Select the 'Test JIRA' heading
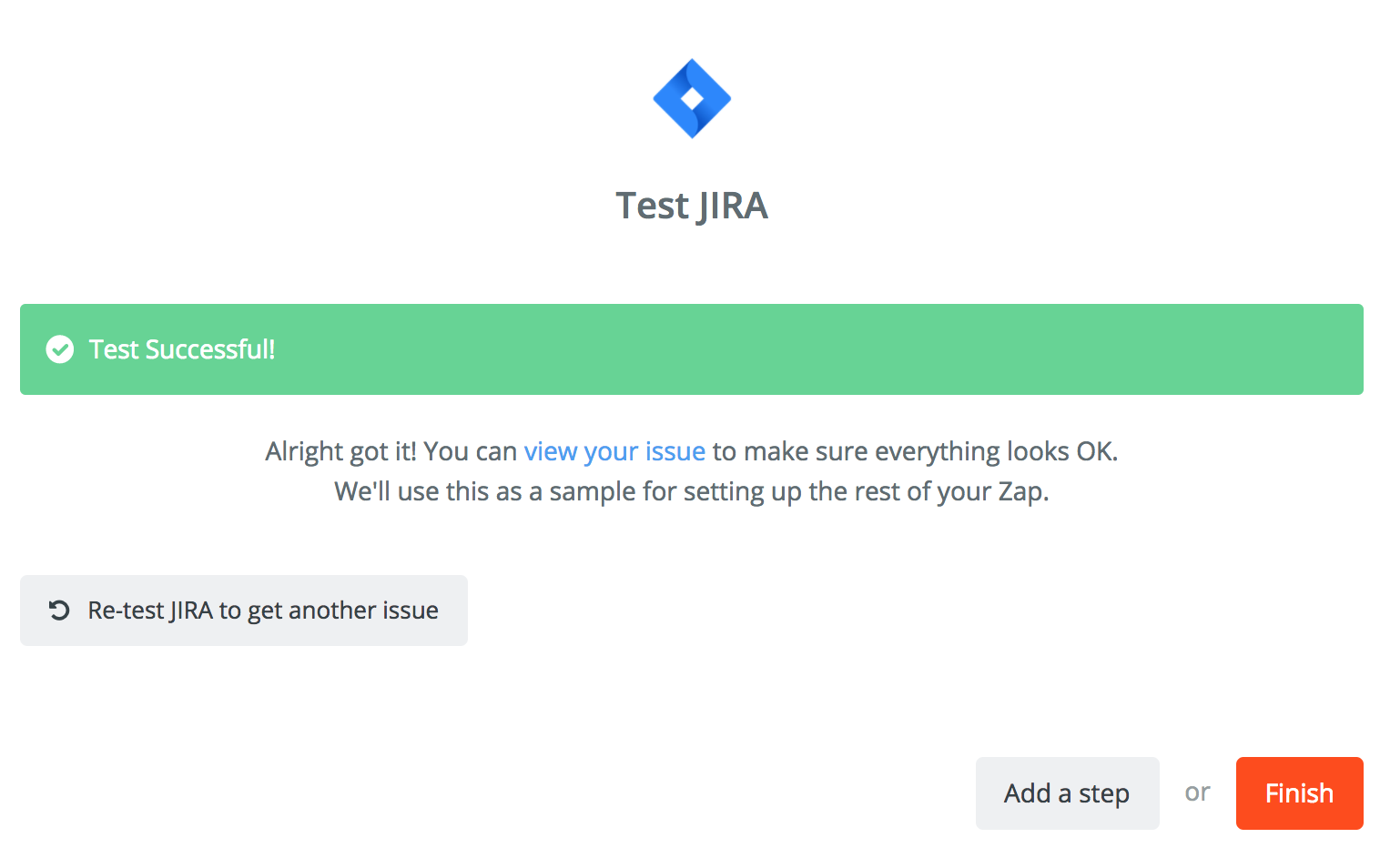Image resolution: width=1380 pixels, height=868 pixels. tap(692, 207)
